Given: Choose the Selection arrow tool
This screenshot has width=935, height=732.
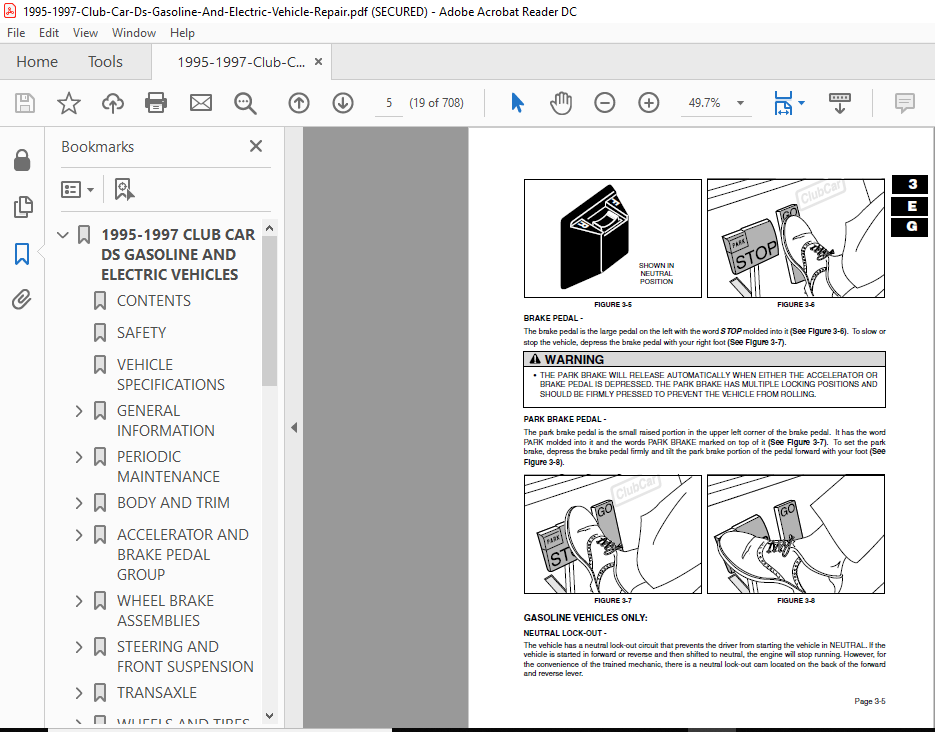Looking at the screenshot, I should pyautogui.click(x=517, y=103).
